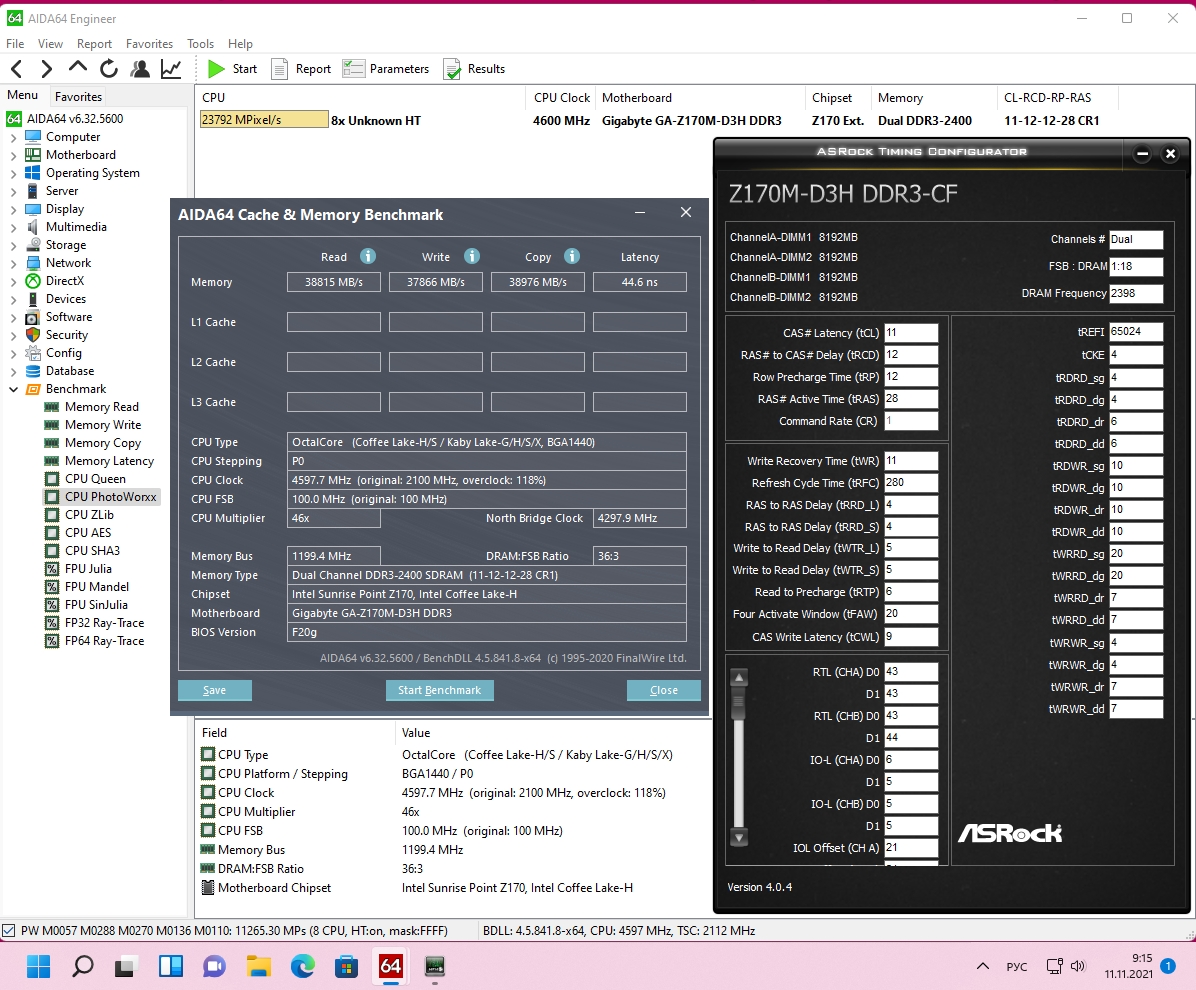Click the Refresh toolbar icon
1196x990 pixels.
(109, 69)
